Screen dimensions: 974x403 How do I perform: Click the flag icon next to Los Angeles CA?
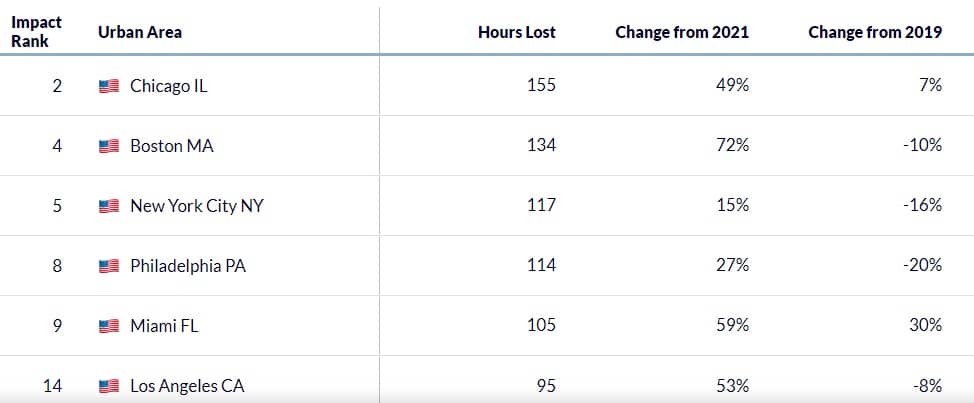click(x=109, y=386)
